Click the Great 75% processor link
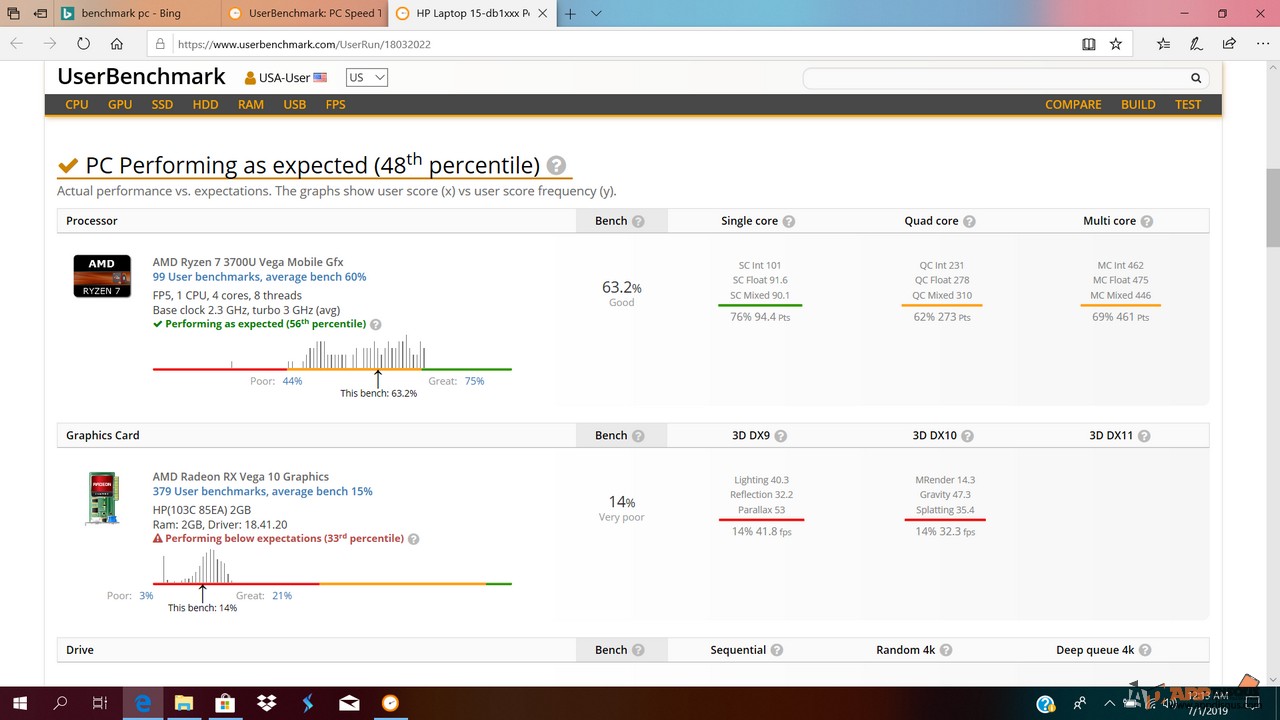 (474, 381)
